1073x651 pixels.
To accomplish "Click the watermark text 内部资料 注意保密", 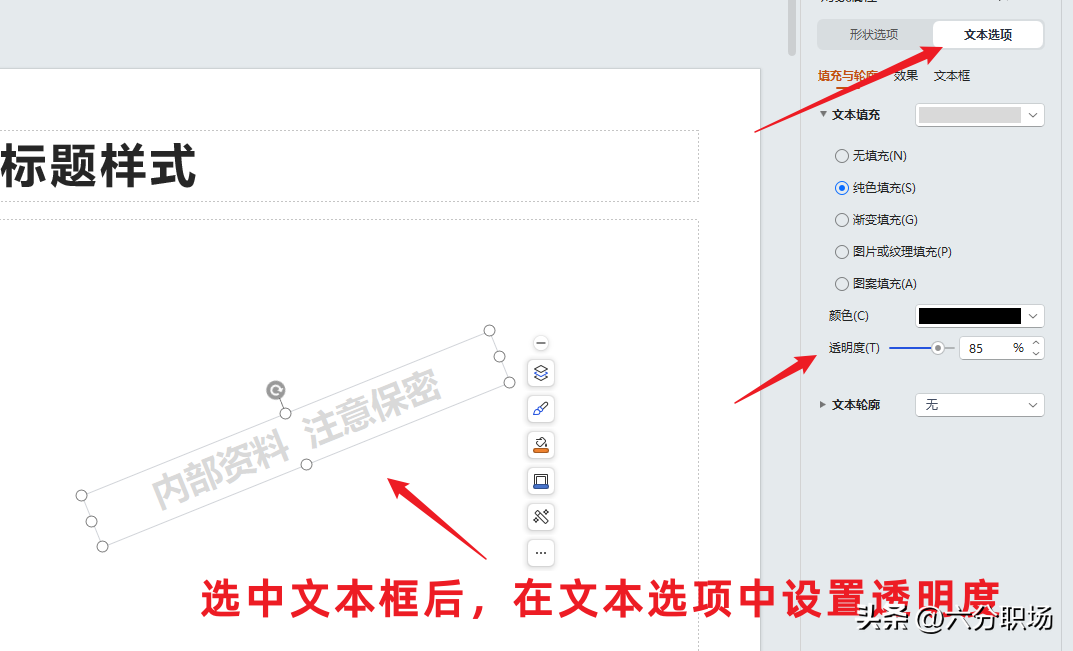I will pos(296,439).
